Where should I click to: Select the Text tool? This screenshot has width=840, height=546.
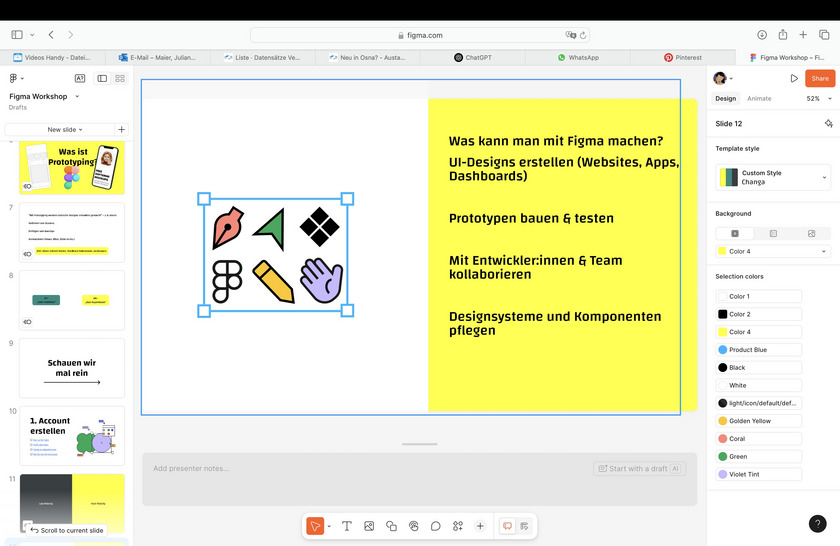(347, 526)
